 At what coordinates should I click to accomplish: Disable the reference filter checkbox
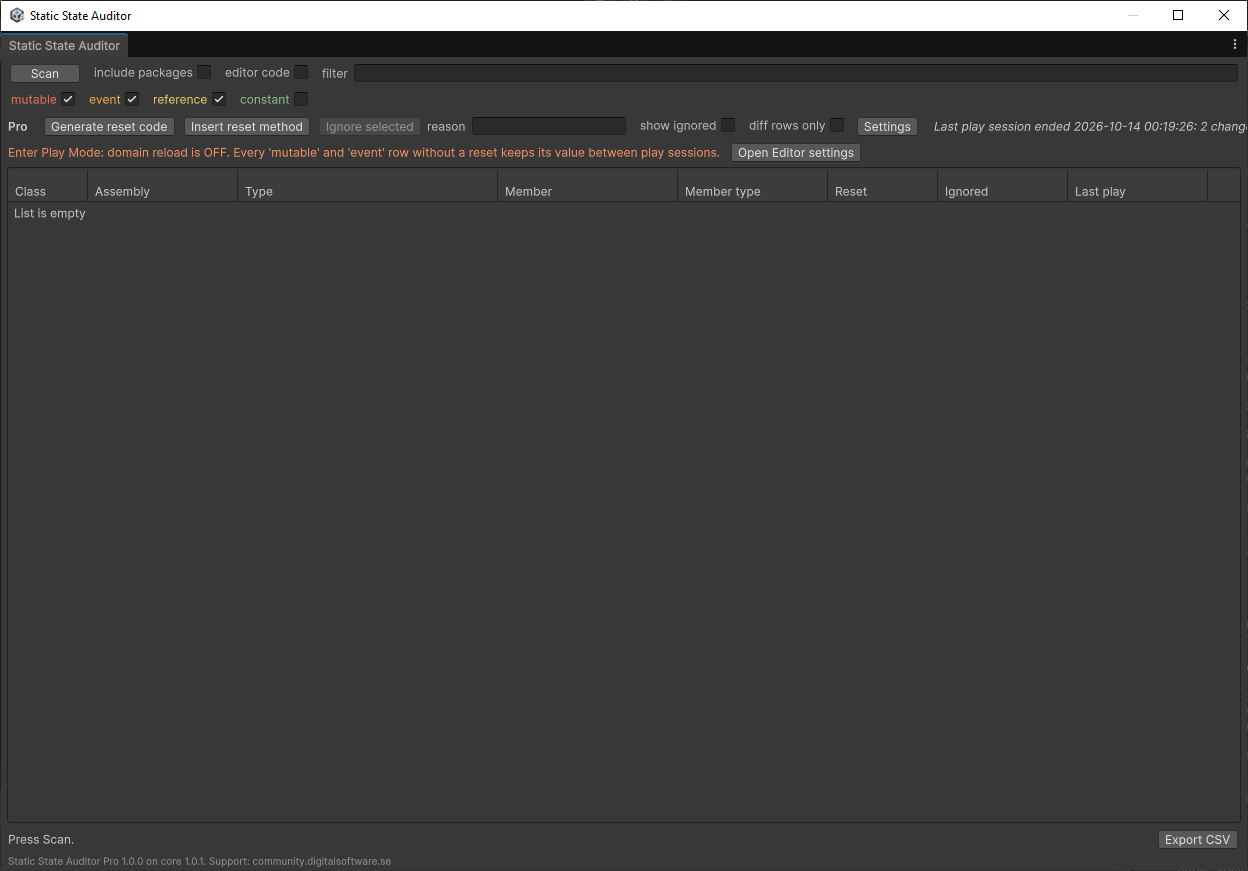point(219,99)
